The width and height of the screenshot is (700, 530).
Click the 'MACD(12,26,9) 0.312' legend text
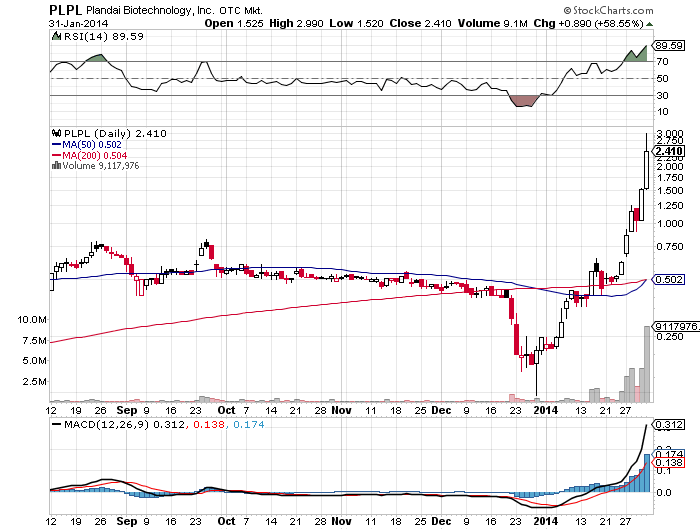[124, 425]
